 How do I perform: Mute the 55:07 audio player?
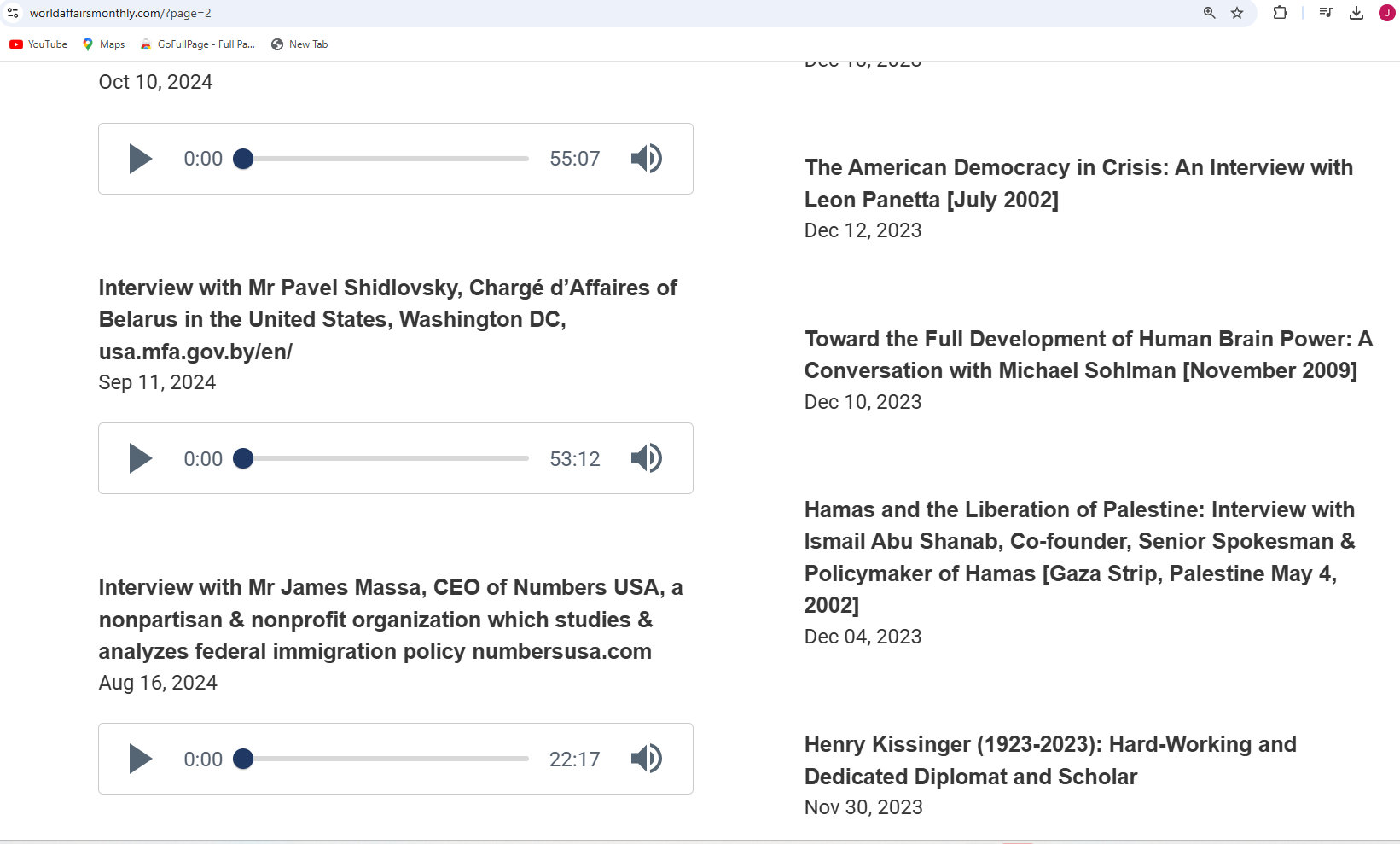coord(646,159)
